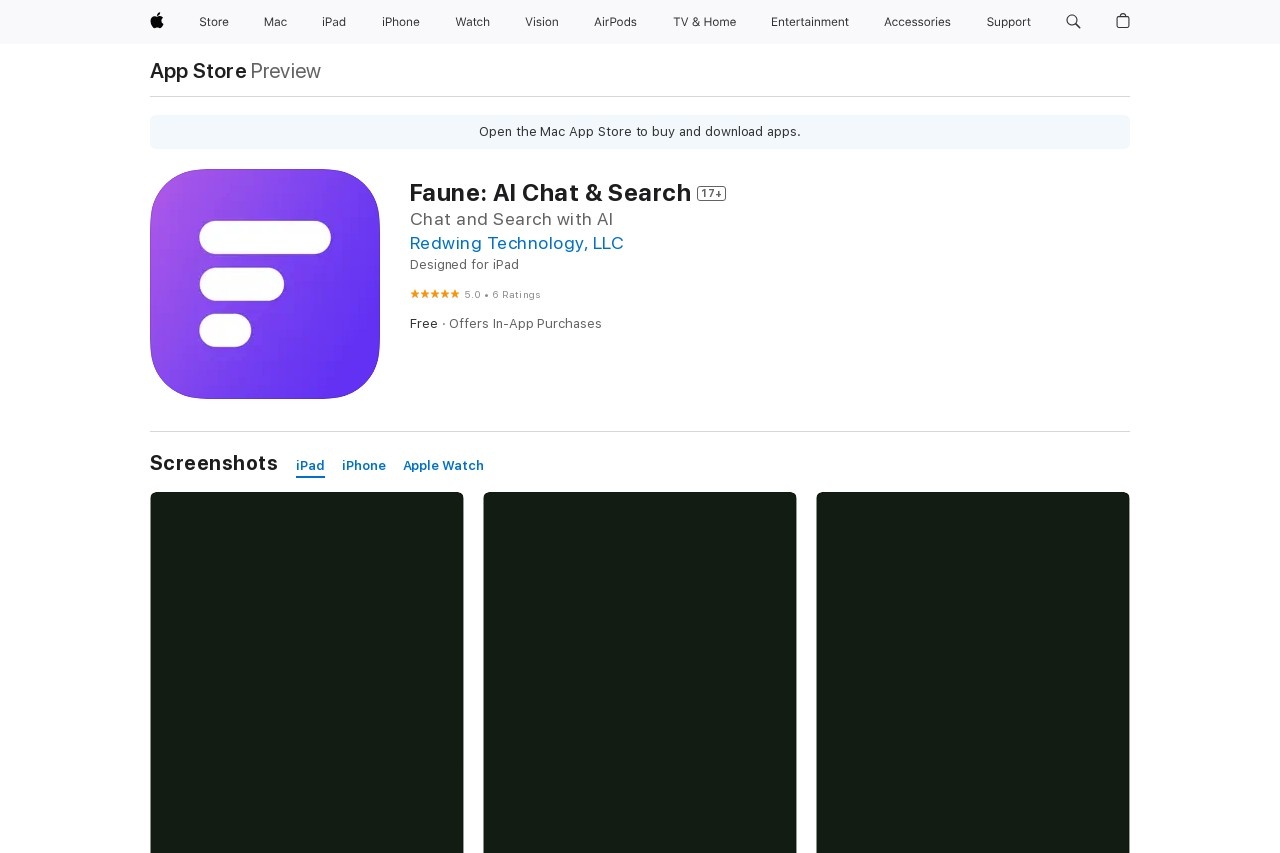Image resolution: width=1280 pixels, height=853 pixels.
Task: Click the 17+ age rating badge
Action: (x=711, y=193)
